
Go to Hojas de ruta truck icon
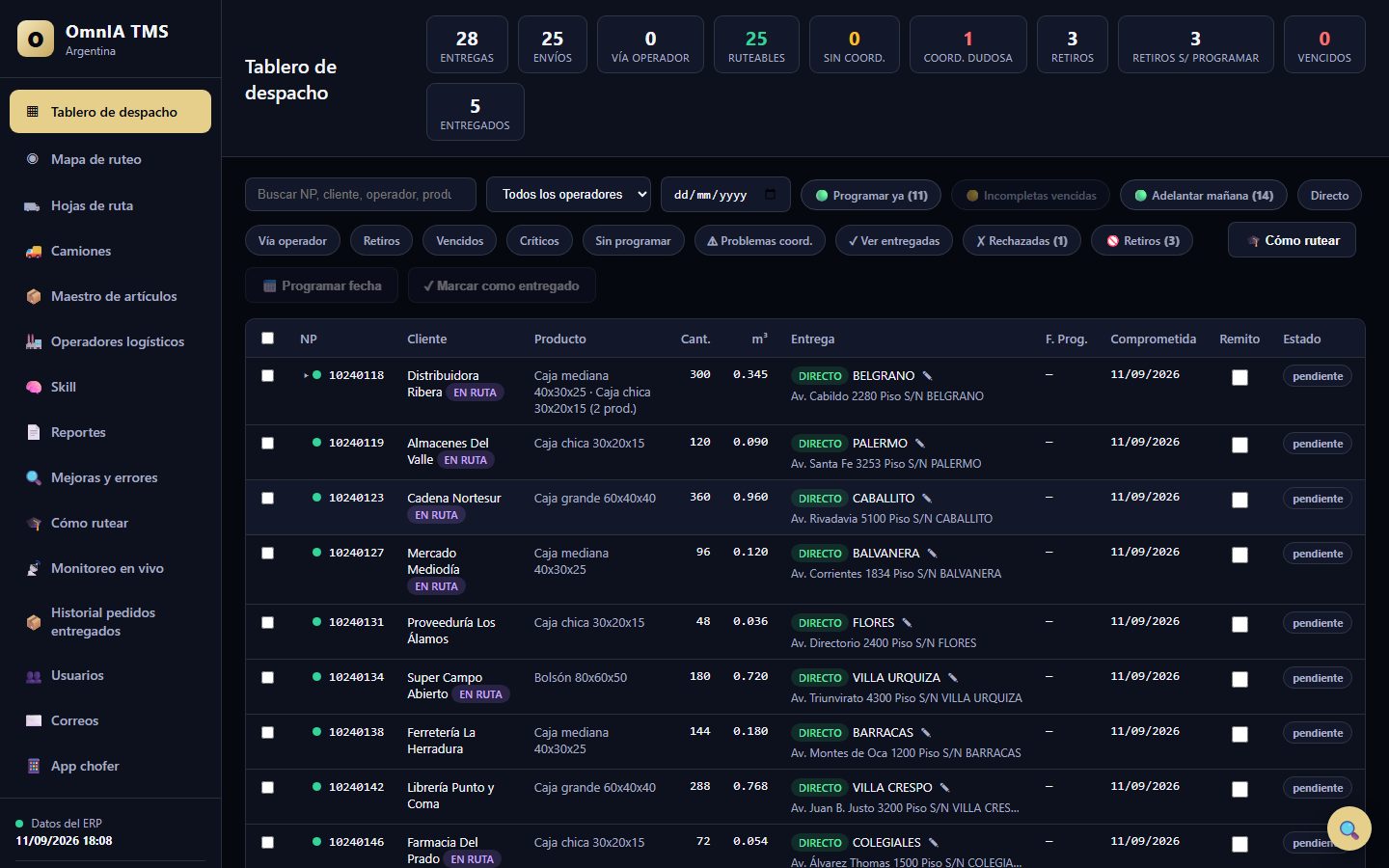coord(33,205)
